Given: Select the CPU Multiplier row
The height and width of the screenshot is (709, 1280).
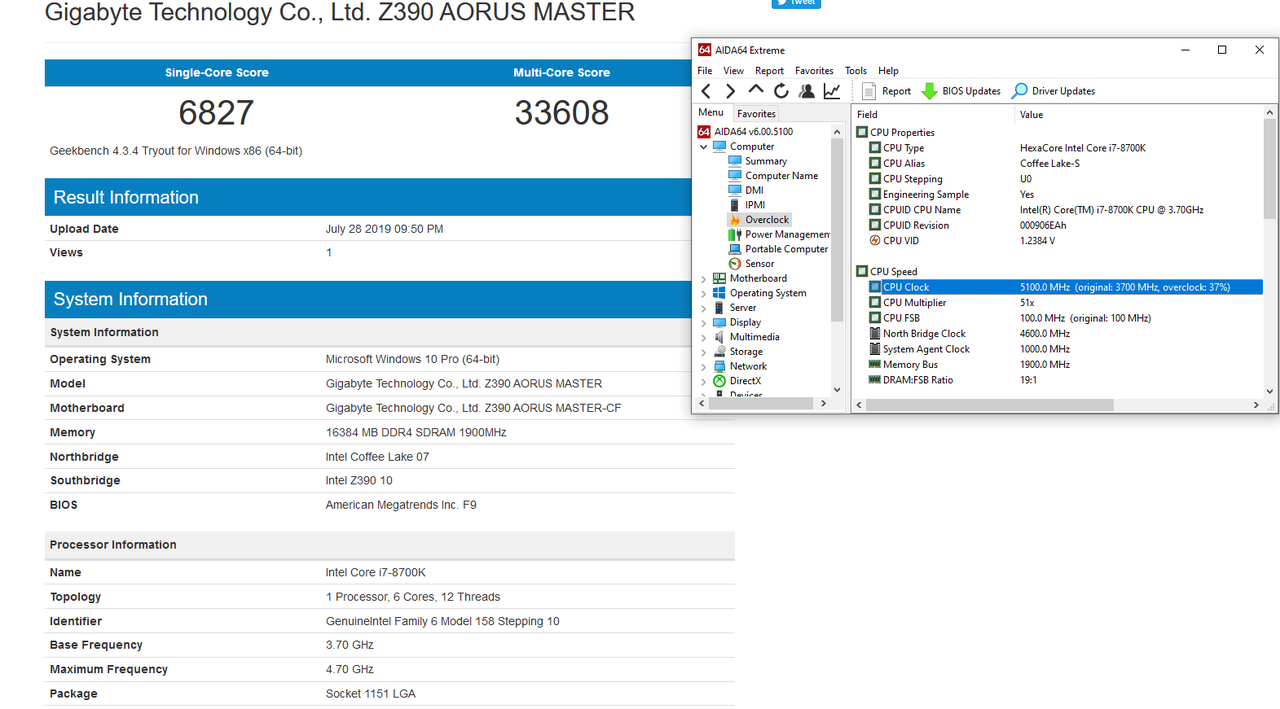Looking at the screenshot, I should click(x=1060, y=303).
